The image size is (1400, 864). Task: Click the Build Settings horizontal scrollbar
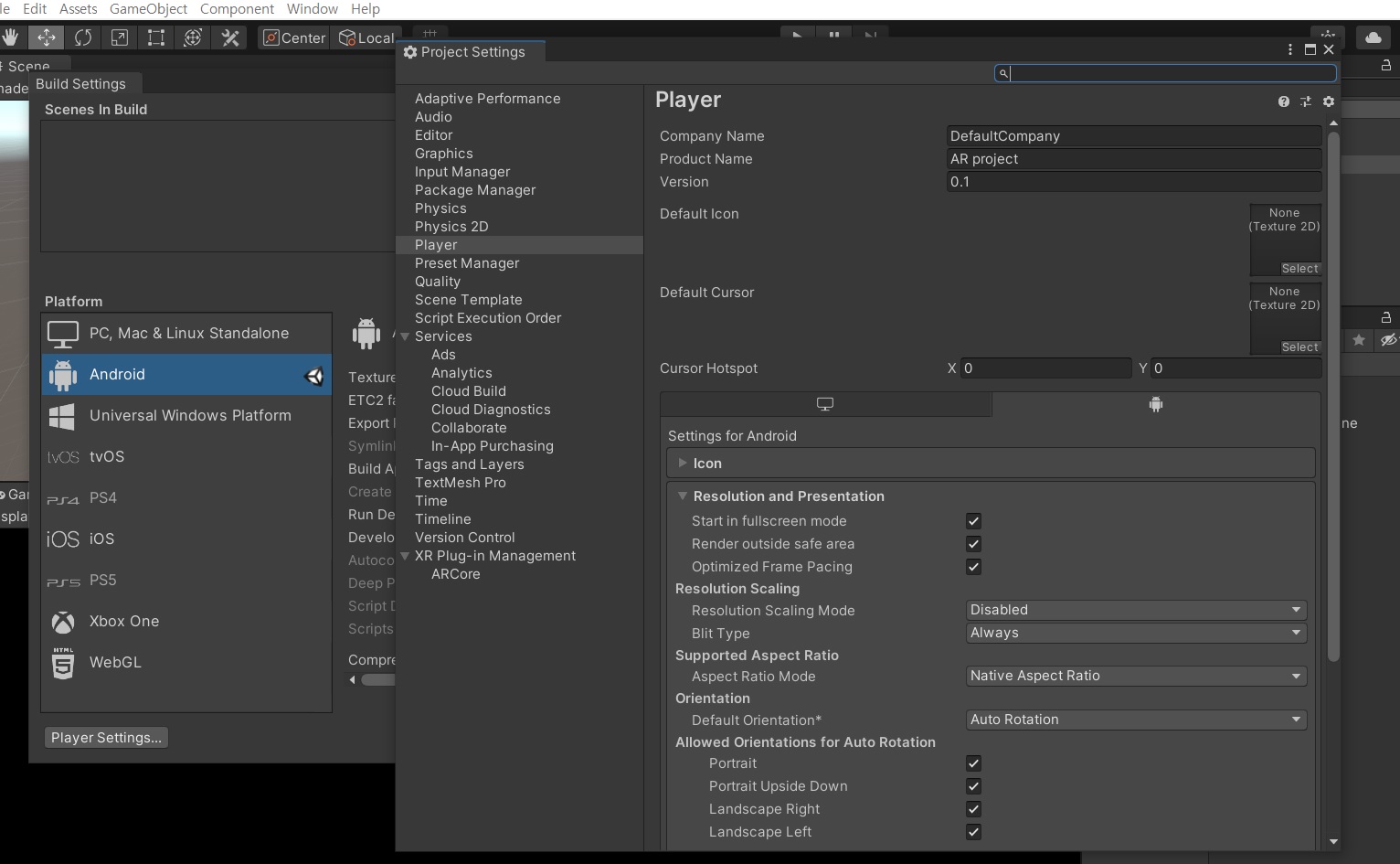(377, 679)
